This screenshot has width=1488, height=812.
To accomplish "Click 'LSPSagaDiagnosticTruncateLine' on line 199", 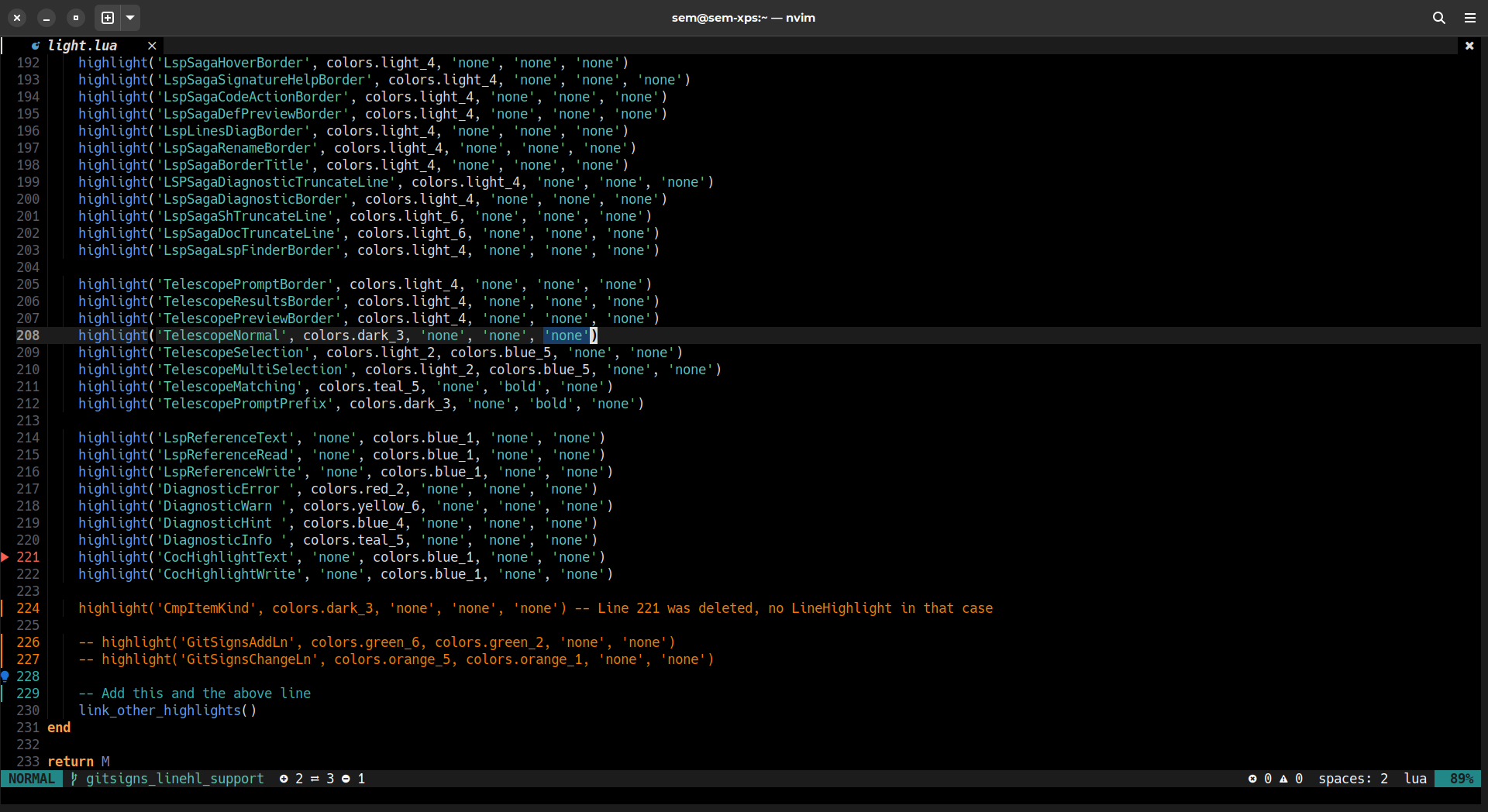I will click(x=276, y=182).
